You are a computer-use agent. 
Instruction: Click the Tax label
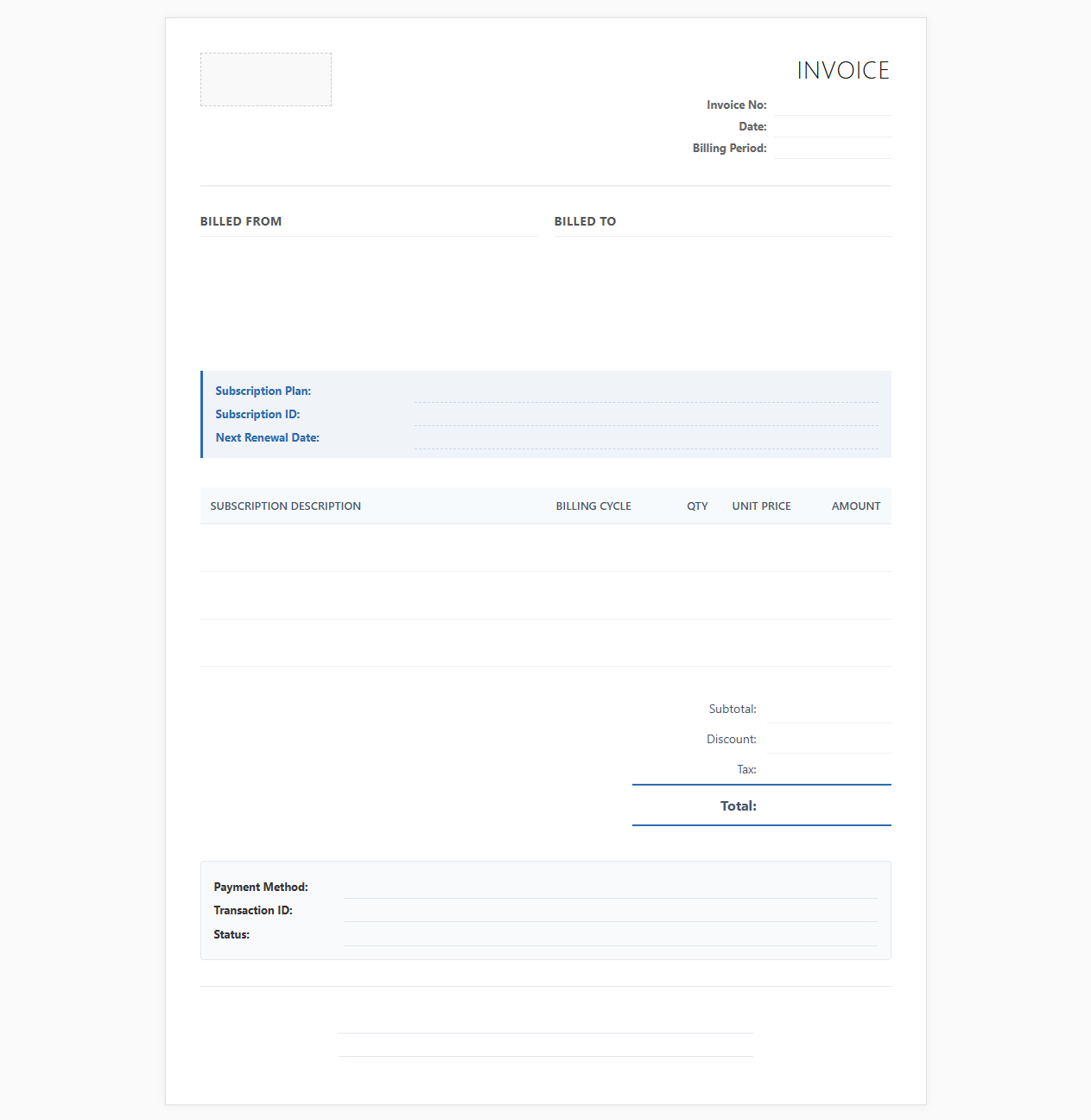tap(746, 769)
